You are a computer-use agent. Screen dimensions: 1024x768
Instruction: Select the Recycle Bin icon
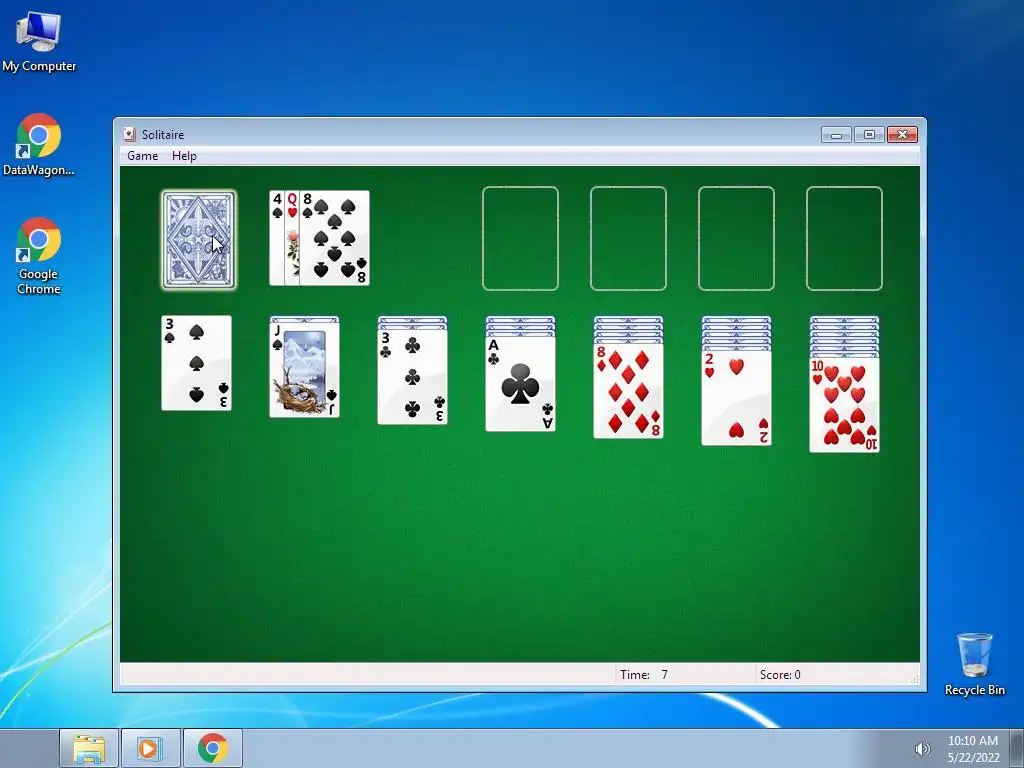pos(974,664)
